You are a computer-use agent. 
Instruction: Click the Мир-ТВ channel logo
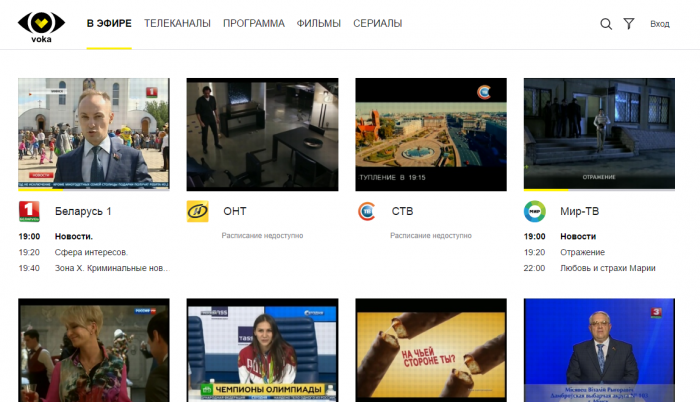pos(535,211)
